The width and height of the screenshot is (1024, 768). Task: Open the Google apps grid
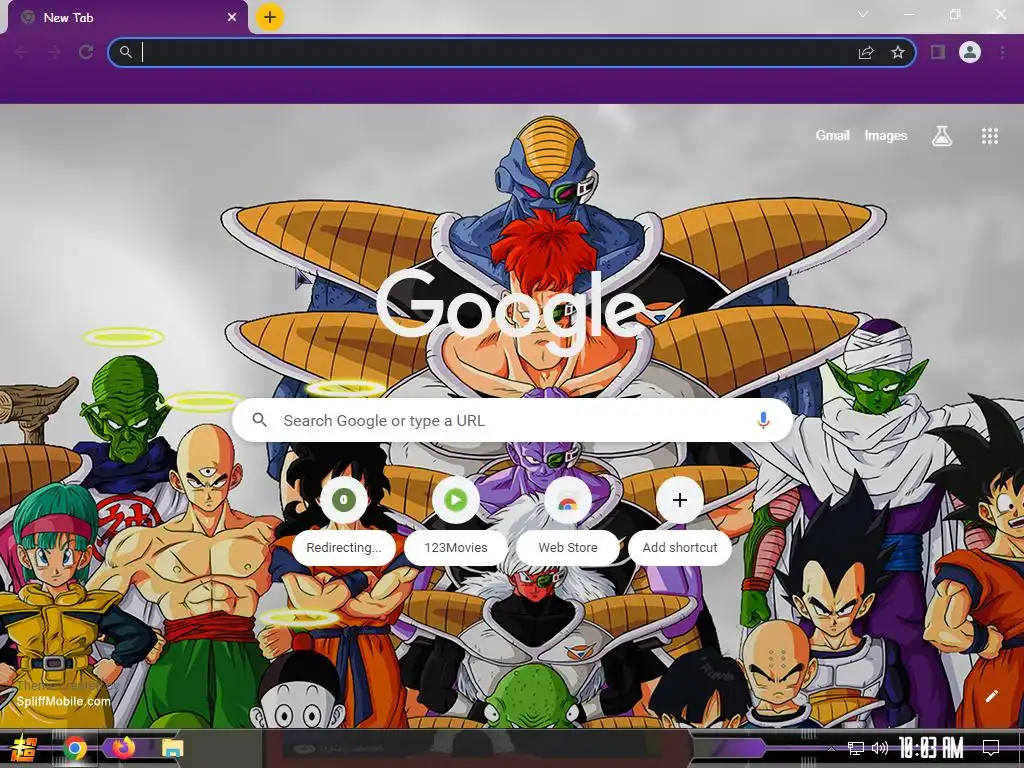(x=990, y=136)
